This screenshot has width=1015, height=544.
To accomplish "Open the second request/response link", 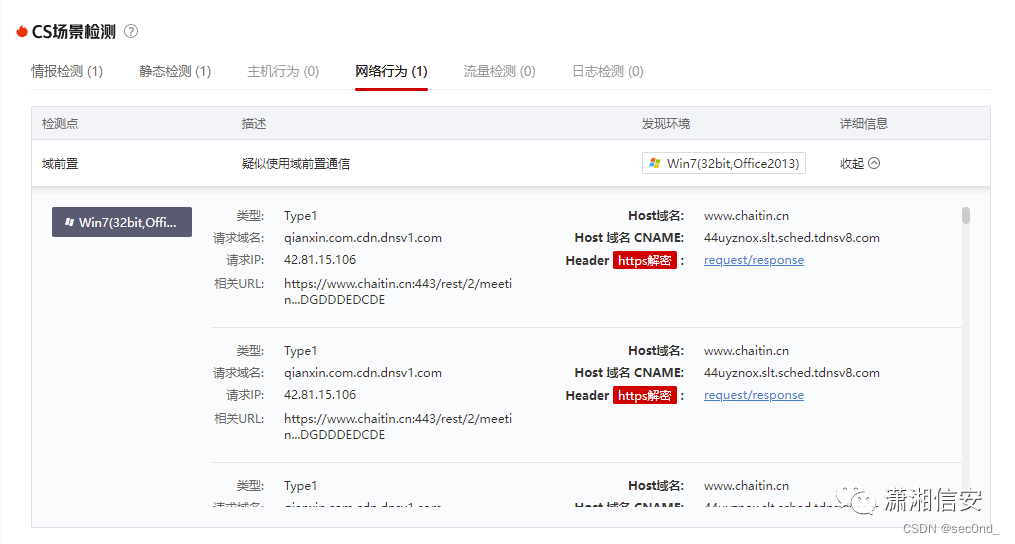I will point(754,395).
